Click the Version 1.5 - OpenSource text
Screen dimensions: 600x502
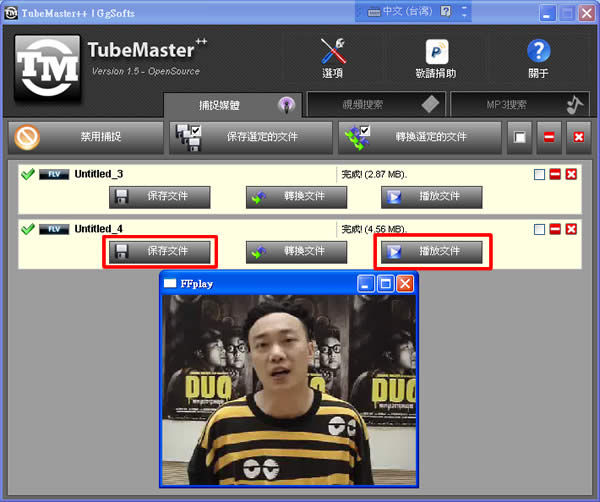point(146,72)
